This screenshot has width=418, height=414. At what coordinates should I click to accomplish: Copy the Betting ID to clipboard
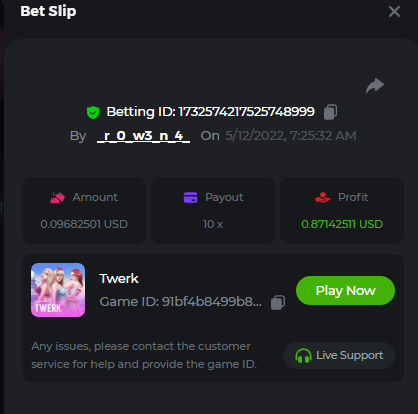tap(330, 112)
